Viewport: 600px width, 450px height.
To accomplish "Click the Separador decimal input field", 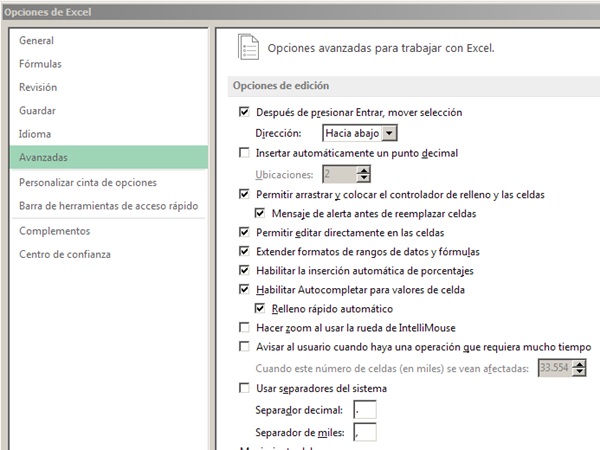I will tap(365, 410).
